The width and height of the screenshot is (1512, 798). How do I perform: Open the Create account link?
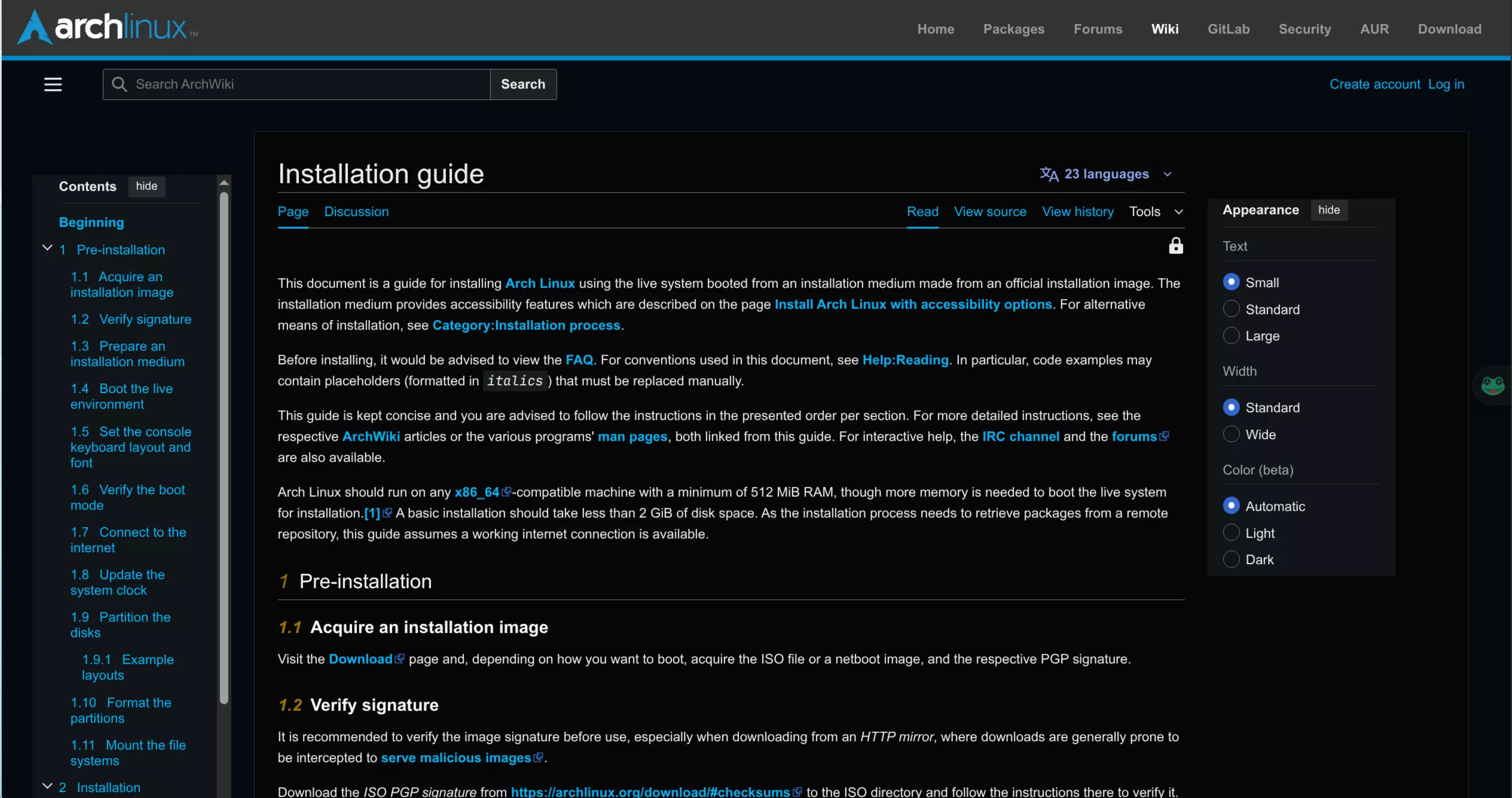coord(1374,84)
